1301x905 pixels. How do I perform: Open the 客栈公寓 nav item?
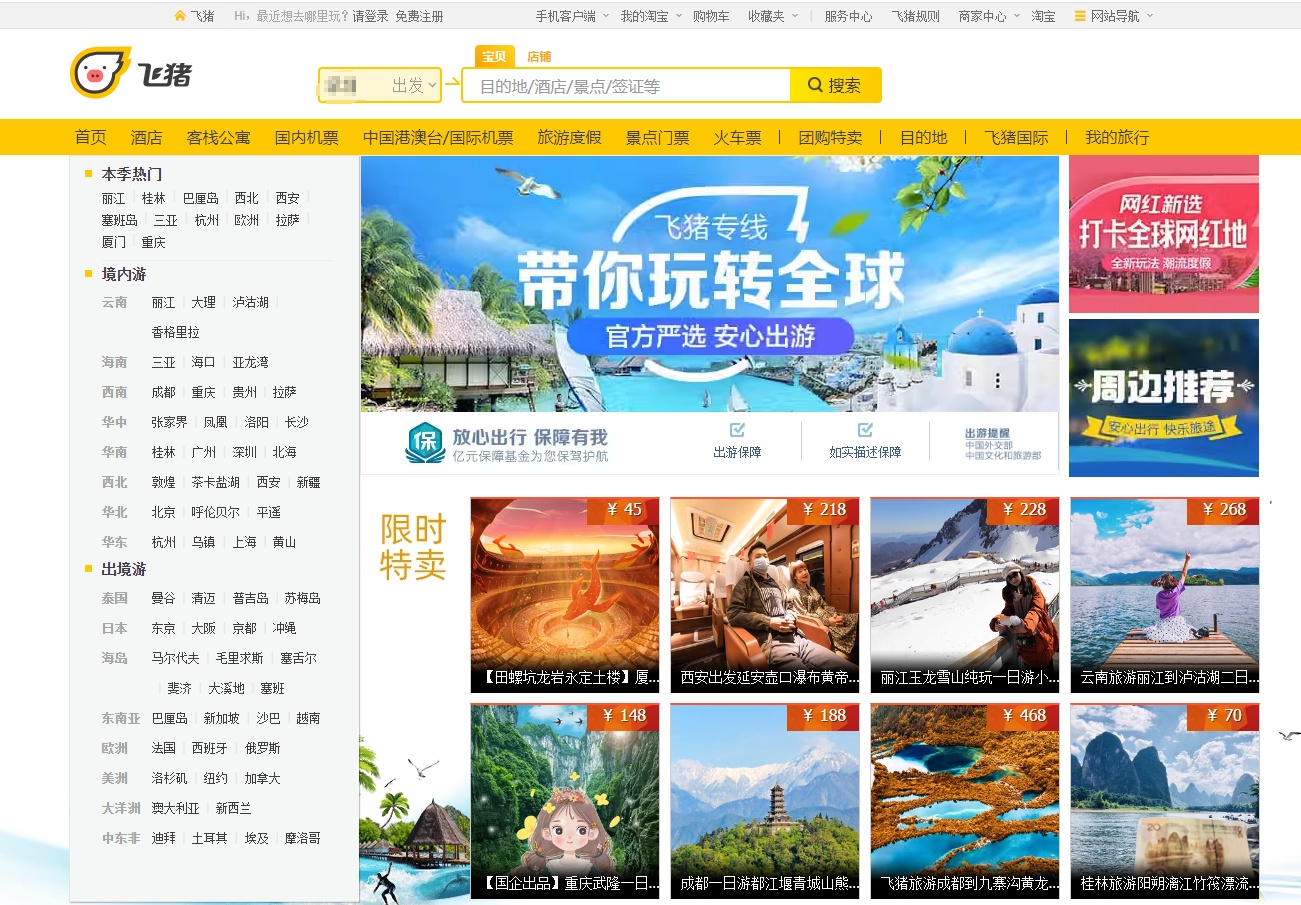tap(218, 138)
